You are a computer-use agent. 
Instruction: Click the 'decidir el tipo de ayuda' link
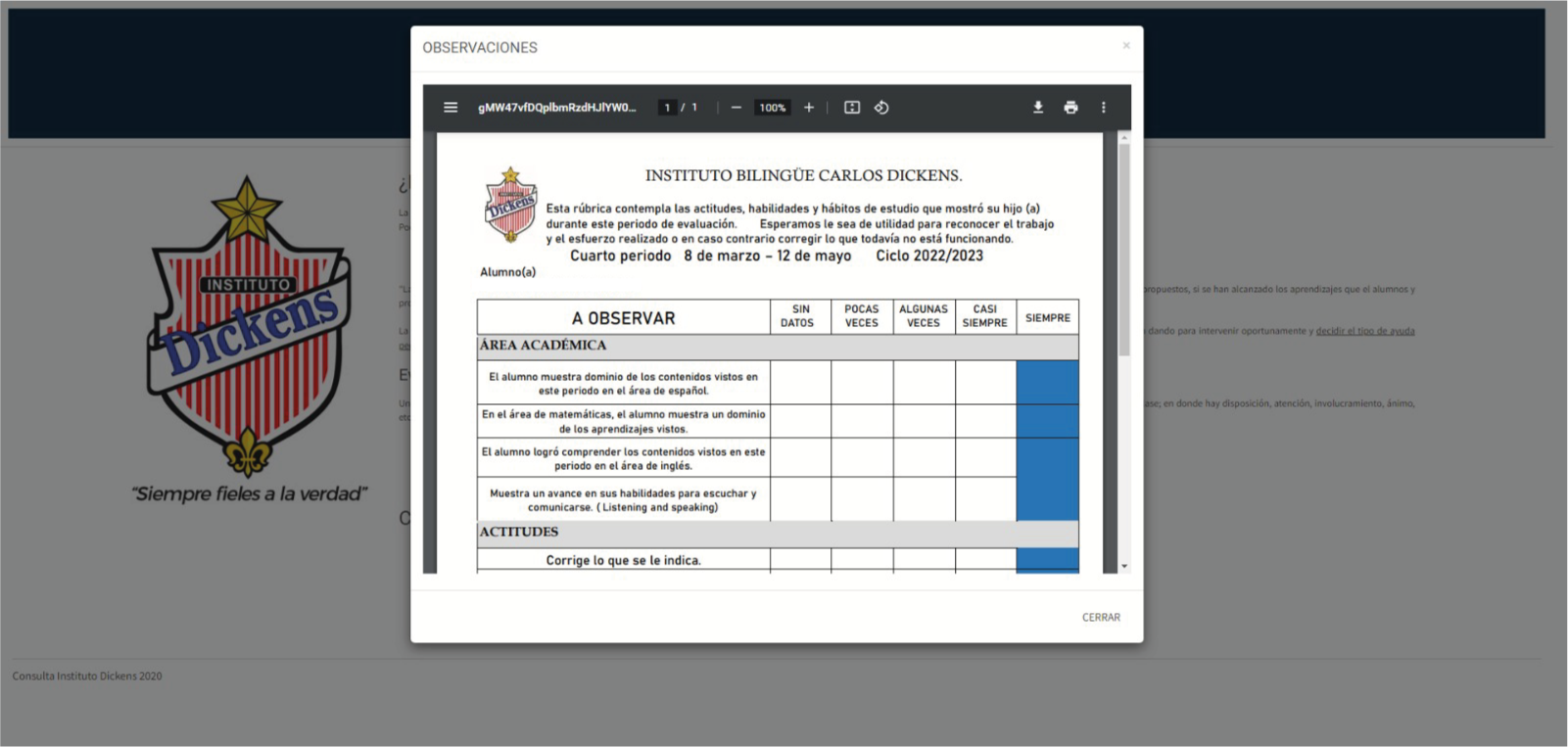1364,331
